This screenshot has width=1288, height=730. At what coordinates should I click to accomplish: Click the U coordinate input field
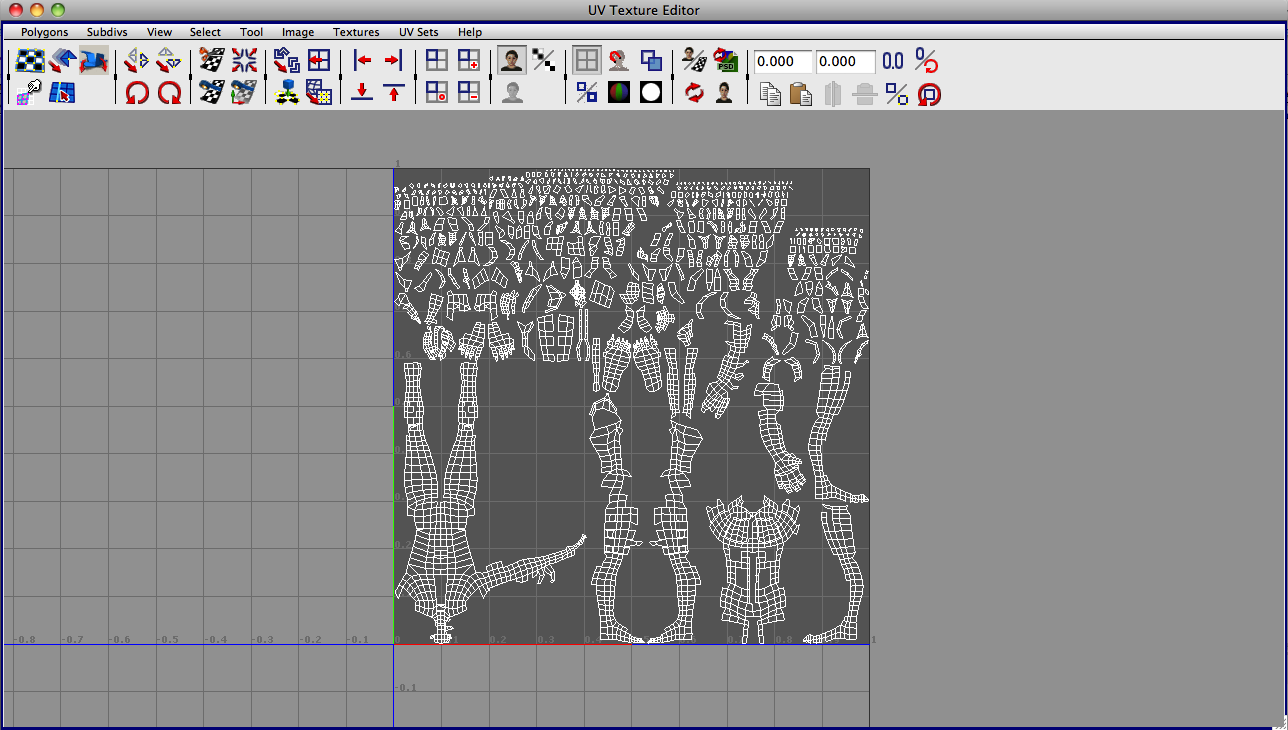pyautogui.click(x=781, y=61)
